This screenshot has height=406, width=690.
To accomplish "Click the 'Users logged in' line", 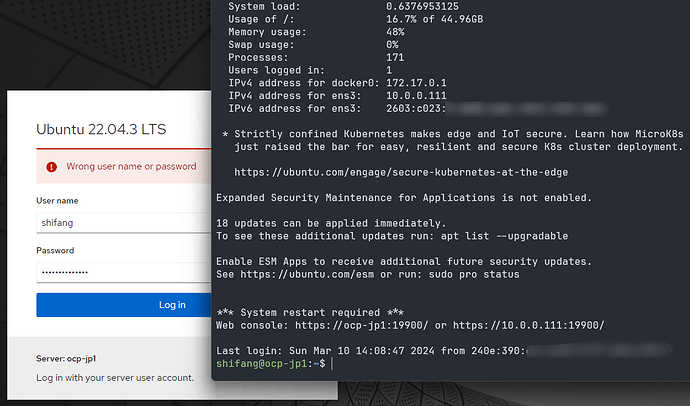I will [310, 70].
